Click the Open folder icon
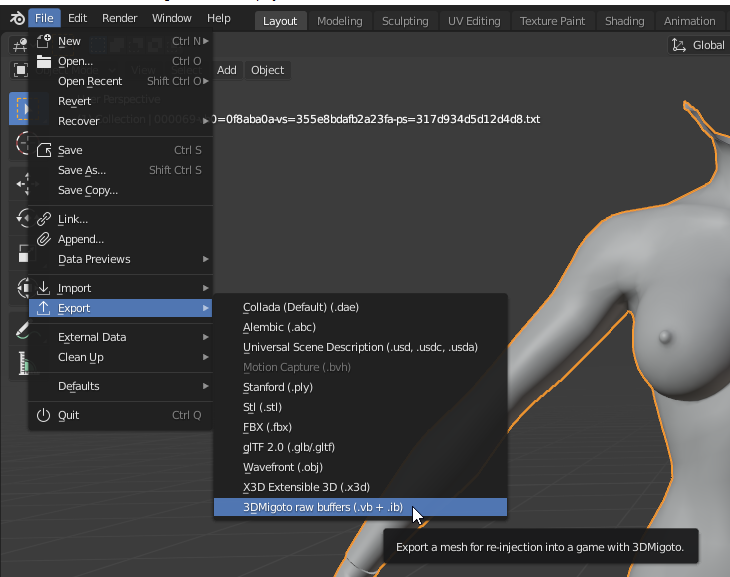The image size is (730, 577). click(44, 61)
